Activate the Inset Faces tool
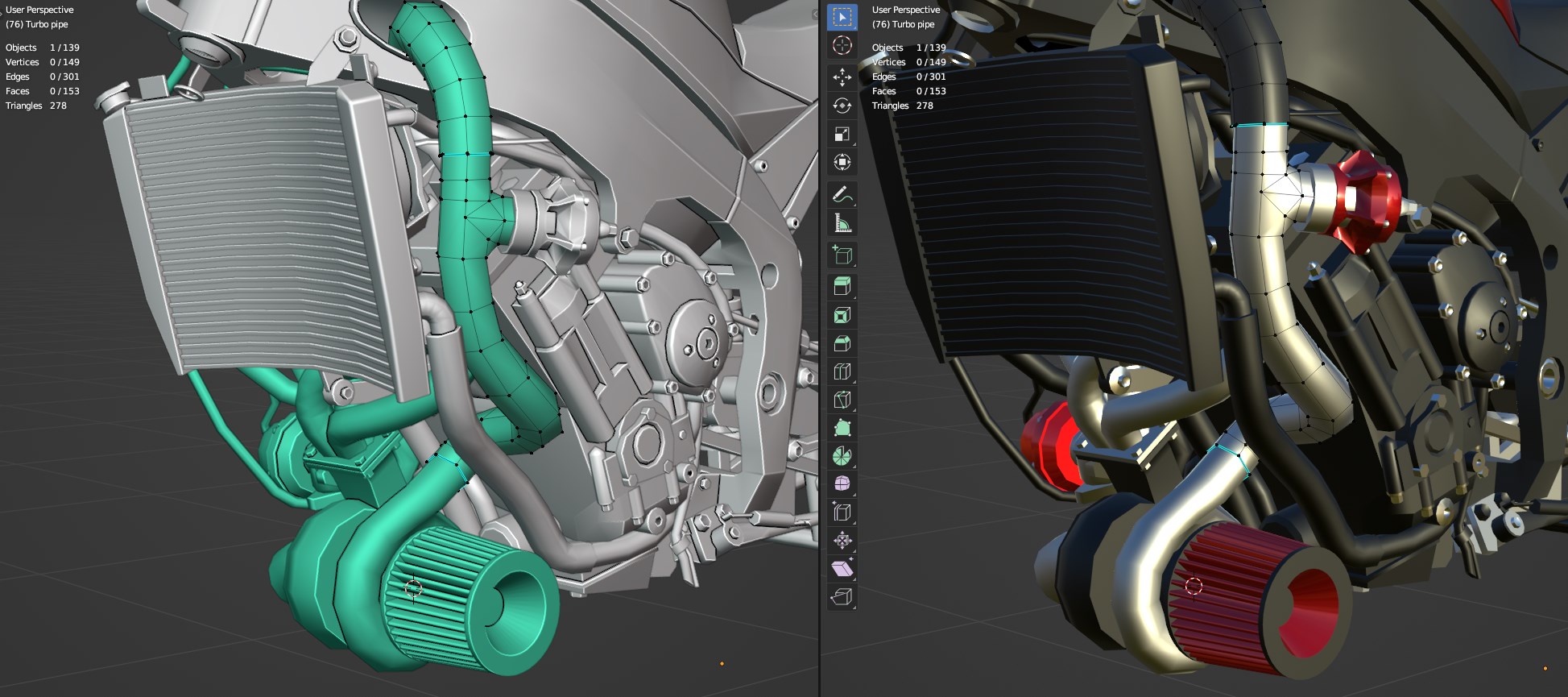This screenshot has width=1568, height=697. [842, 315]
